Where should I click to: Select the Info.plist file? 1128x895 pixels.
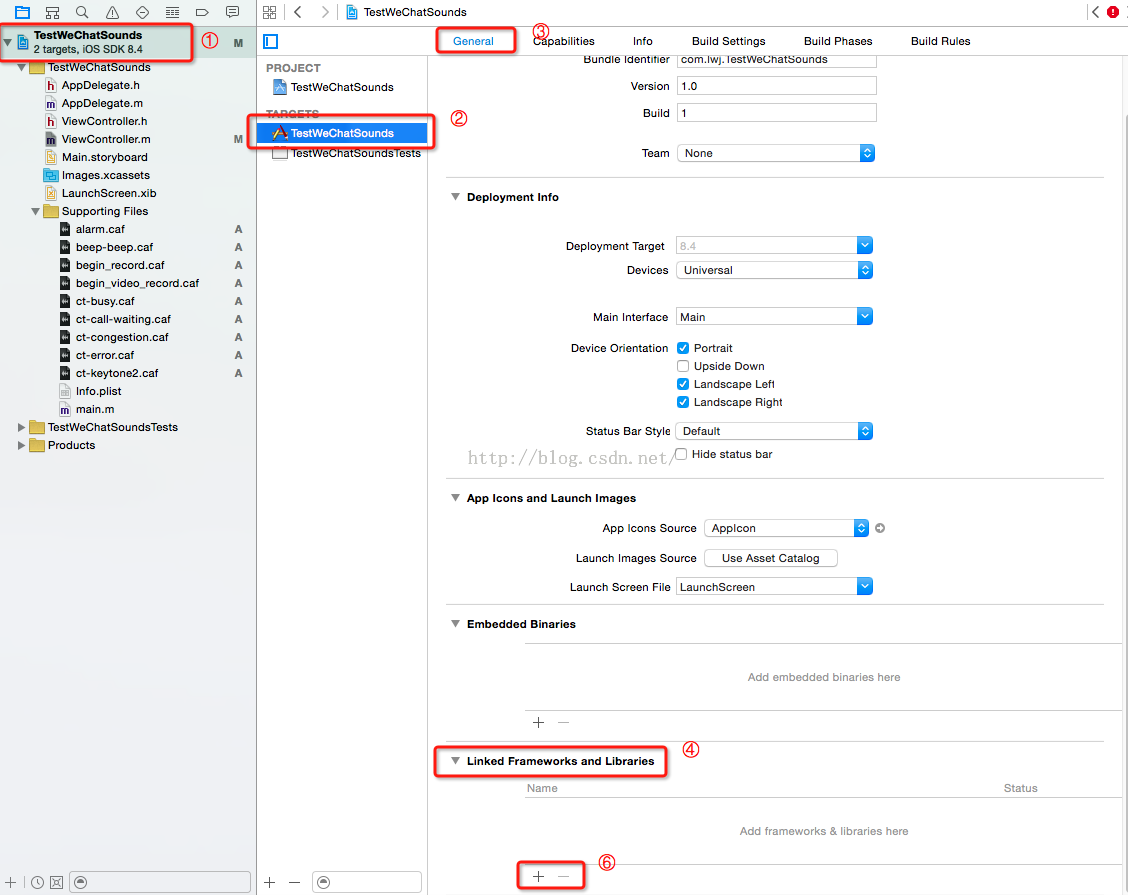(99, 391)
